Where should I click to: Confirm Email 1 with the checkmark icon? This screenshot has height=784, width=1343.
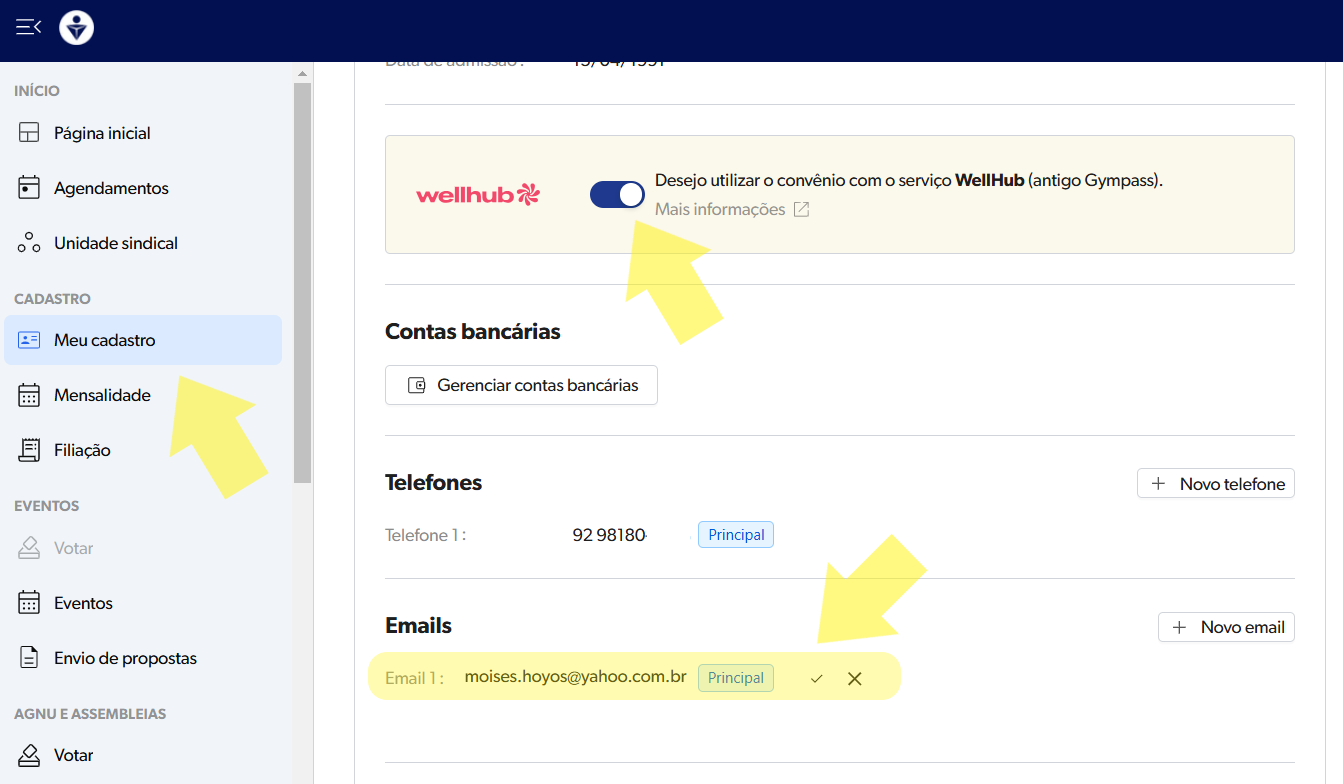[x=817, y=679]
